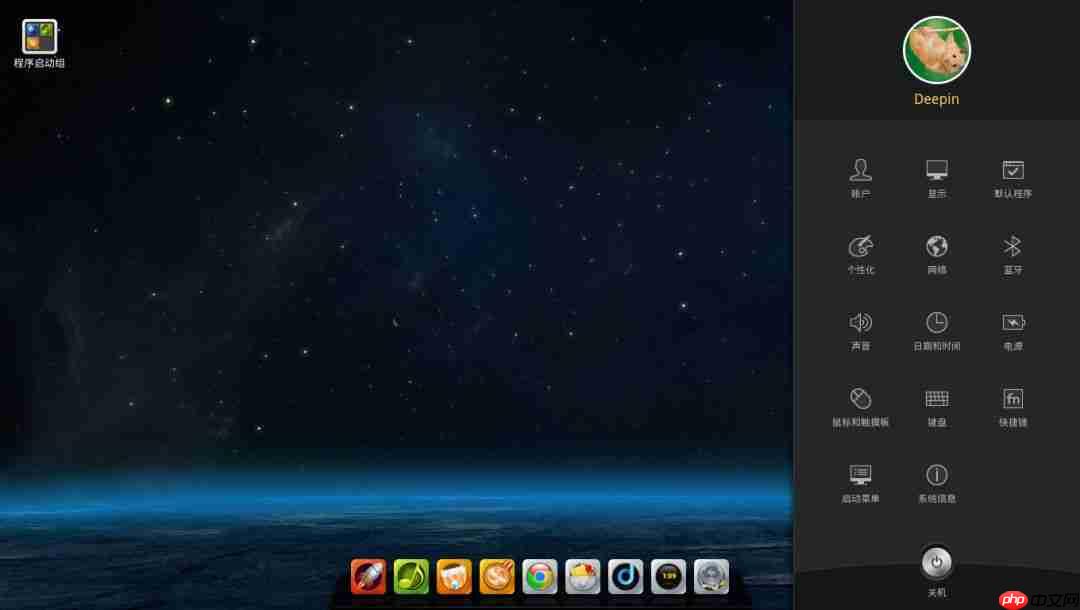Open the 程序启动组 desktop launcher group

point(39,37)
